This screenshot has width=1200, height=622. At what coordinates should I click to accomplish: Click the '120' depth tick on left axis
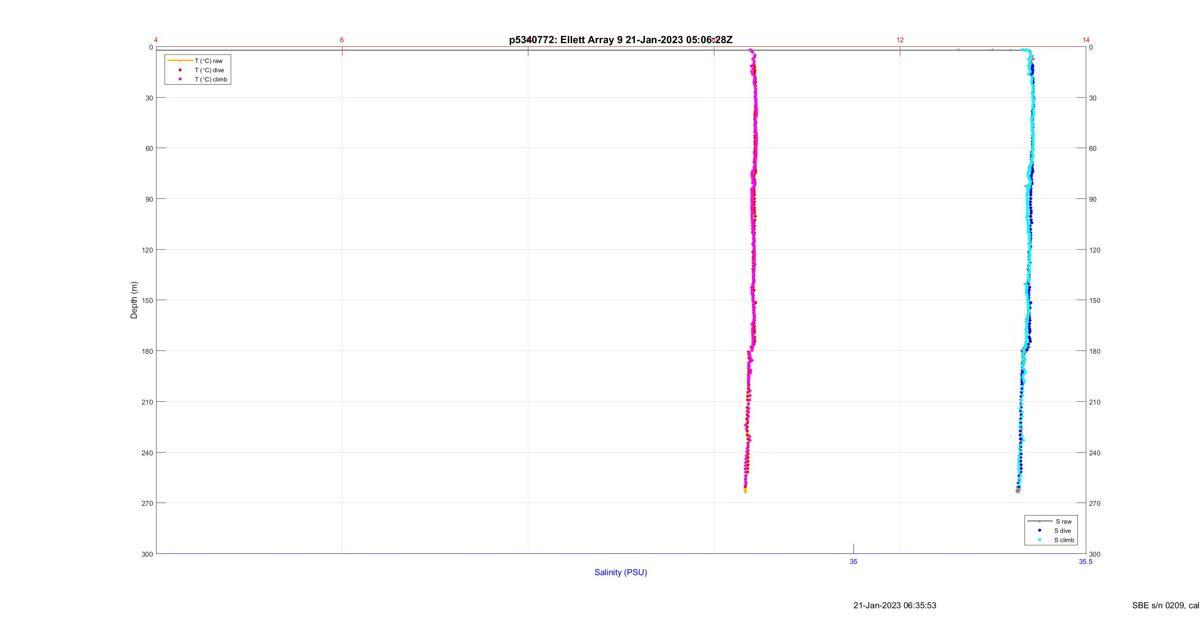(x=148, y=250)
